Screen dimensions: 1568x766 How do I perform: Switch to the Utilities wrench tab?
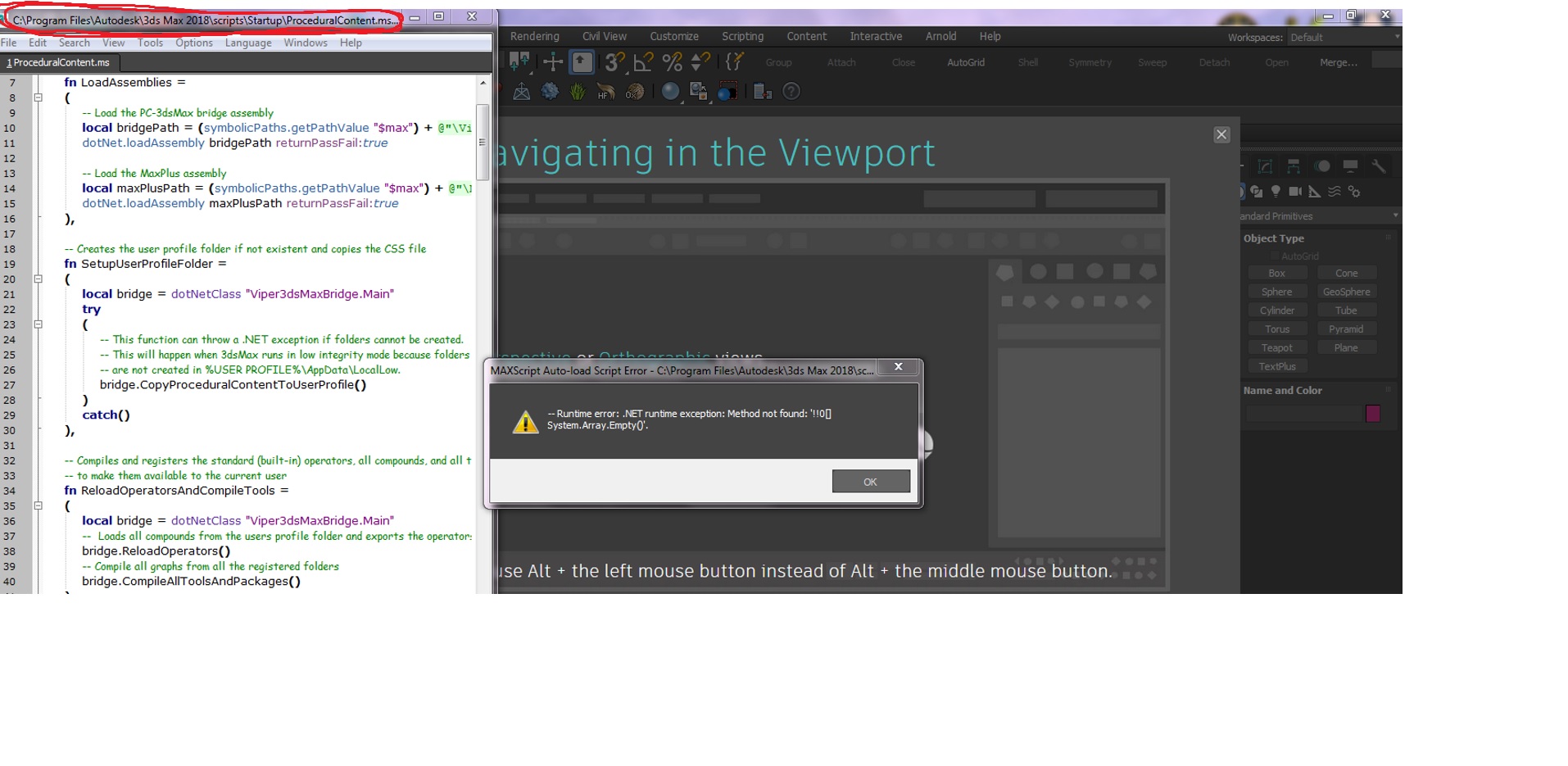point(1379,166)
